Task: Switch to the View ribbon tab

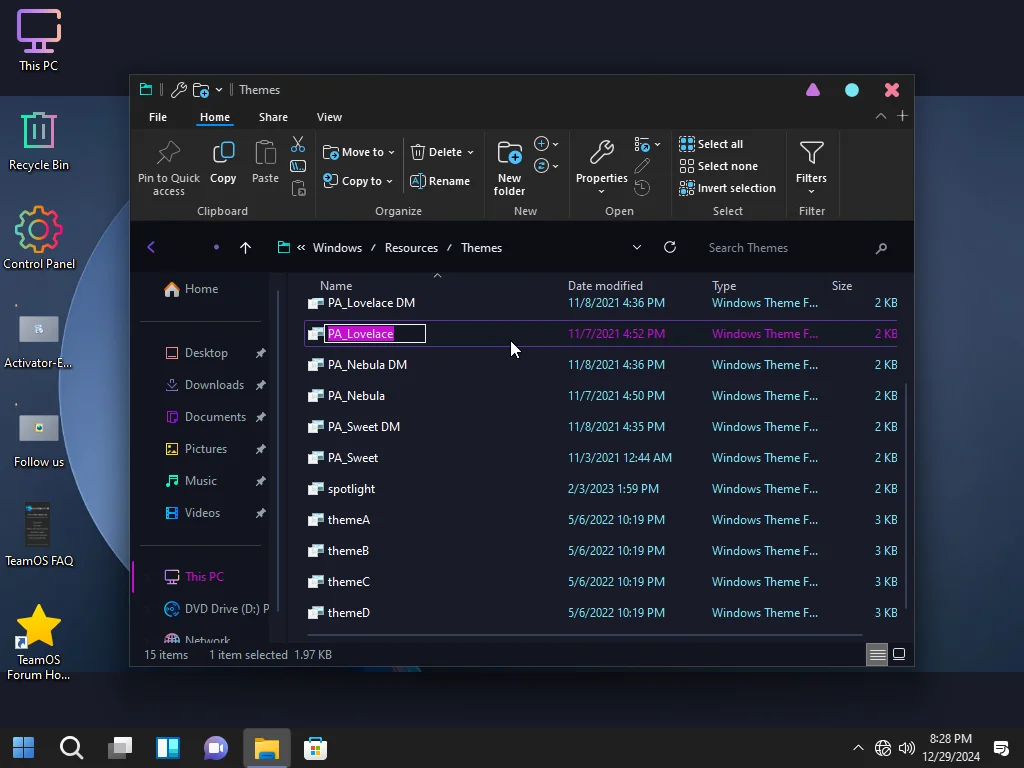Action: 329,117
